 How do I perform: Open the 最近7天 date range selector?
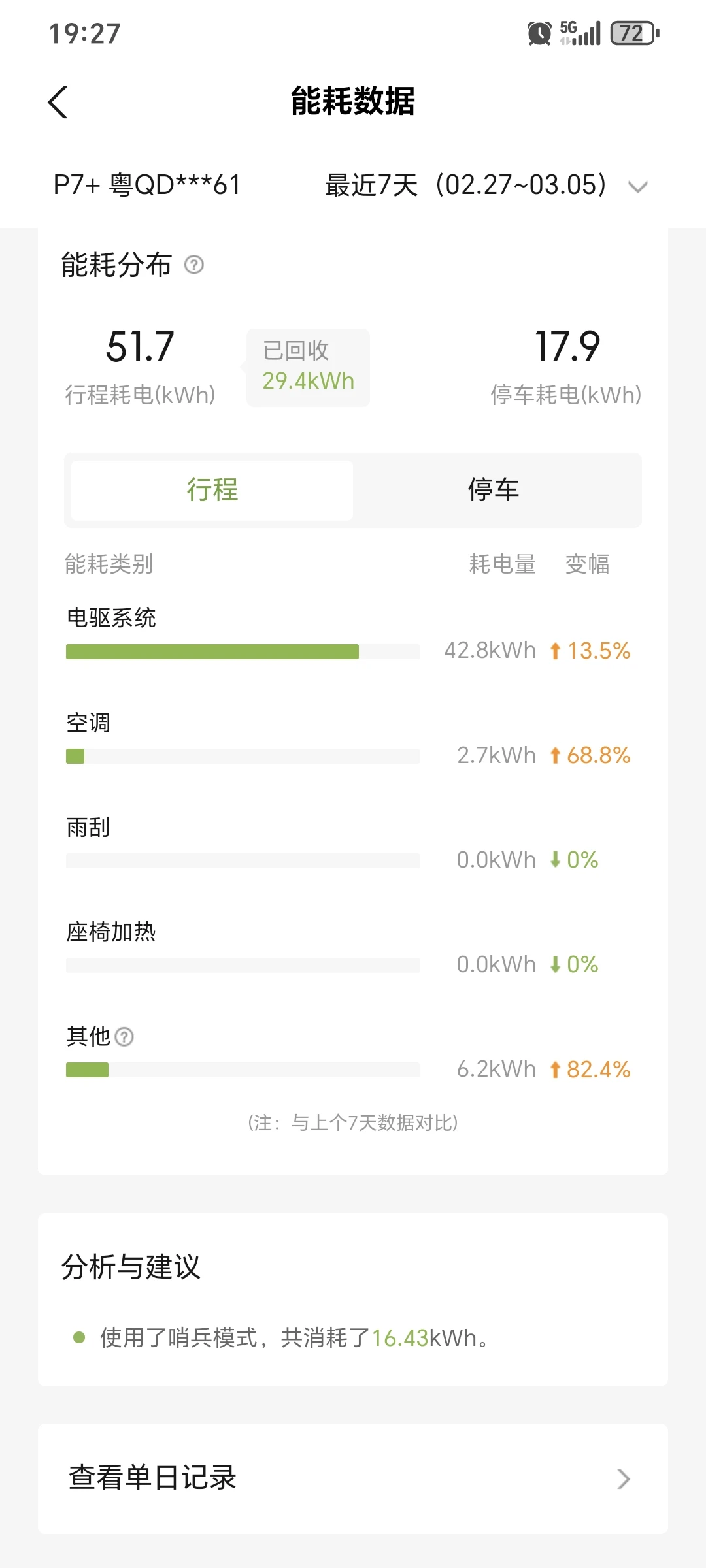coord(465,186)
